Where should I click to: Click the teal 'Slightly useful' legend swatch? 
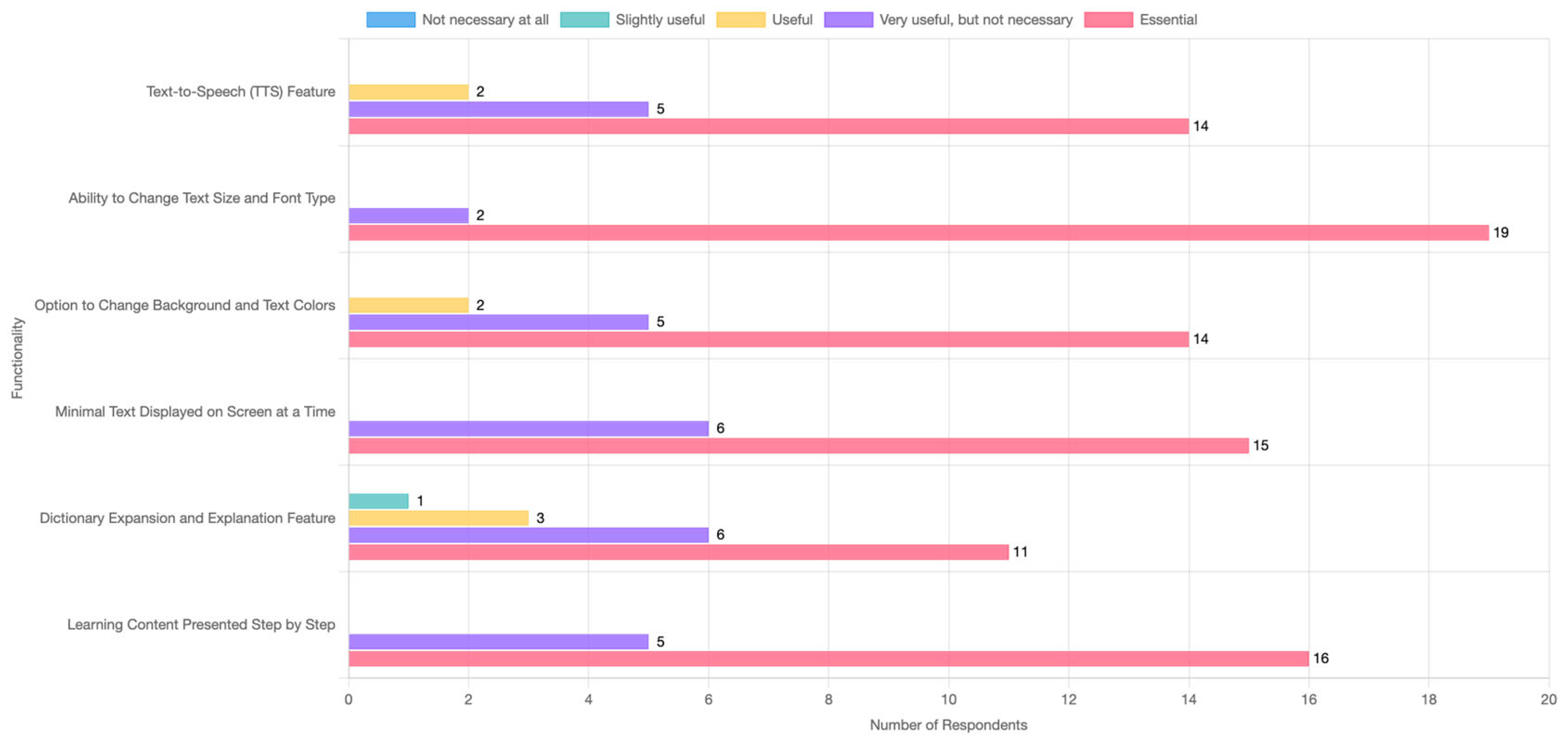pos(584,19)
